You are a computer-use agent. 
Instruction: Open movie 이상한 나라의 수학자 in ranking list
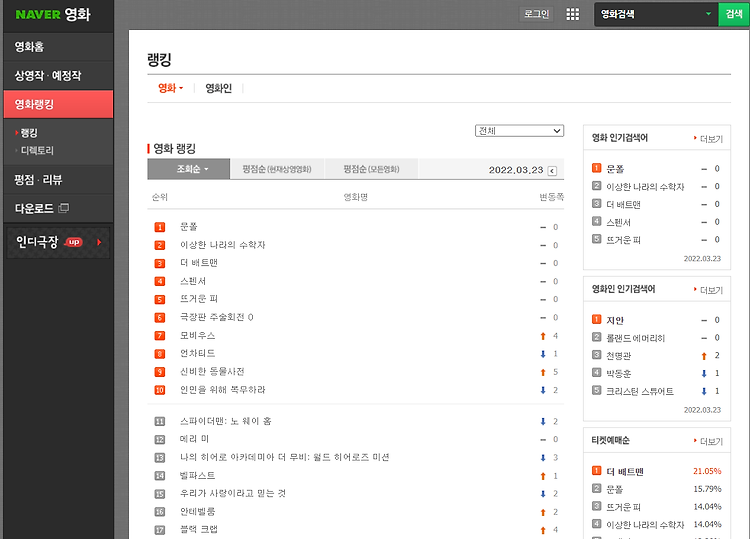point(222,245)
